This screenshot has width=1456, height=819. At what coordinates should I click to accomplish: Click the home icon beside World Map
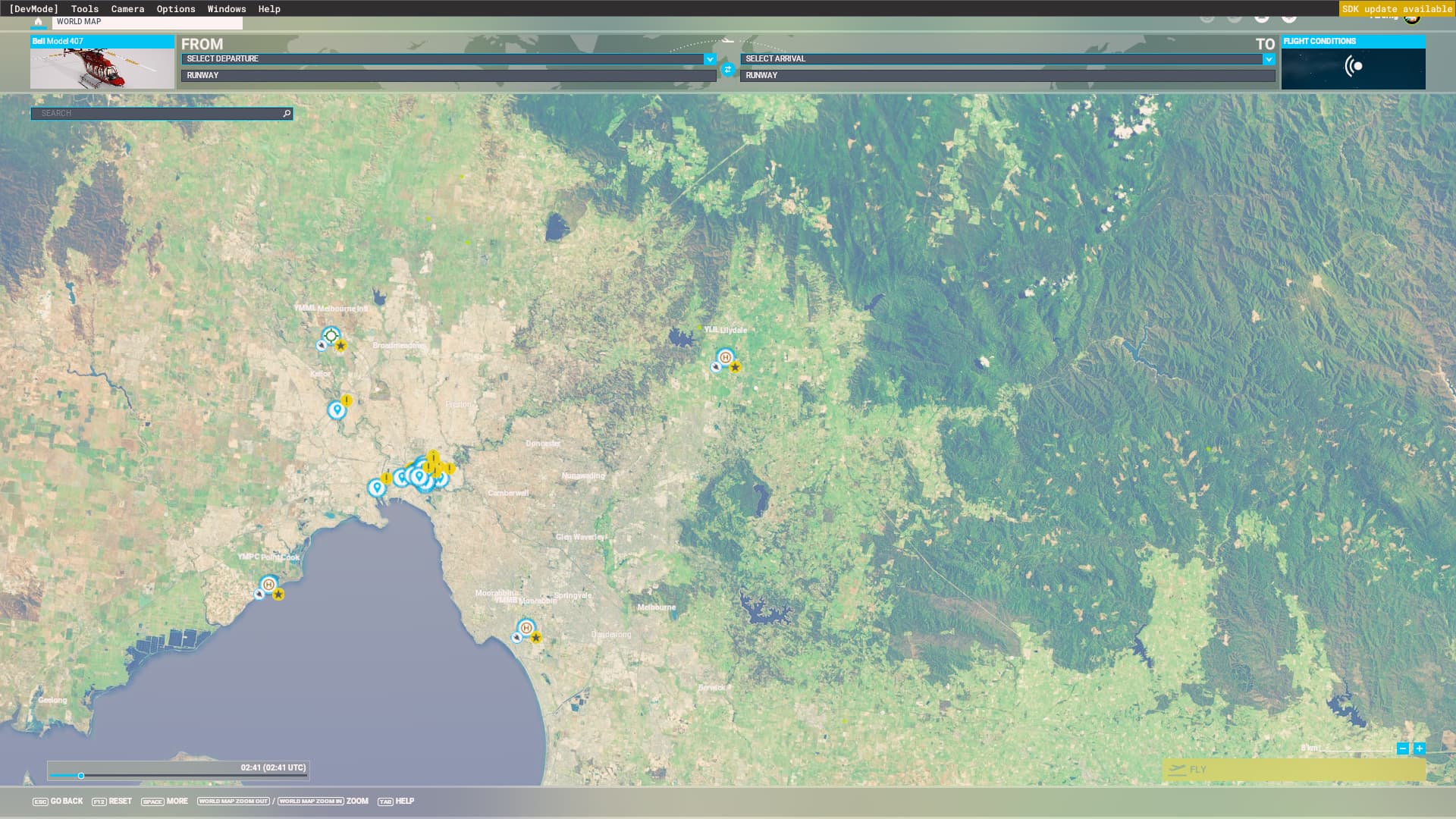pyautogui.click(x=38, y=21)
